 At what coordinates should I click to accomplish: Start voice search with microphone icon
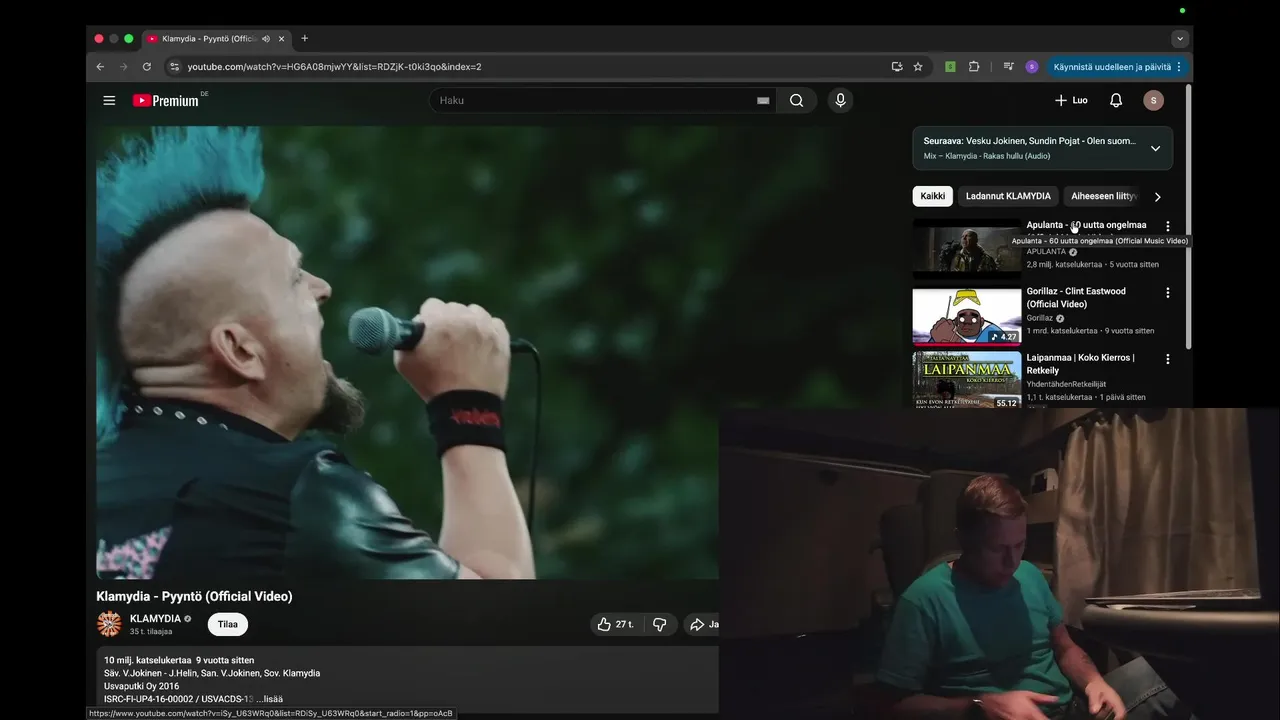(840, 100)
